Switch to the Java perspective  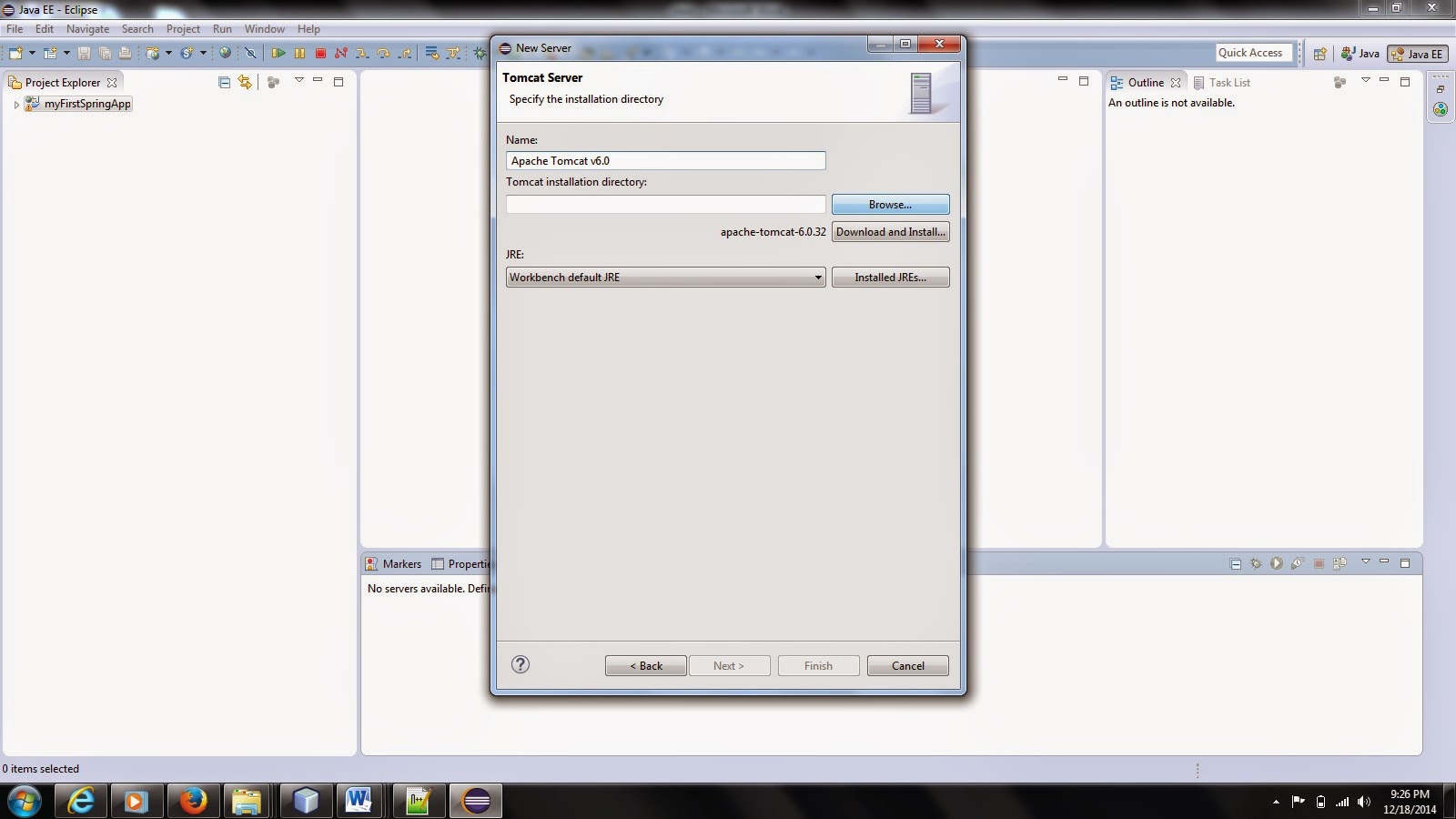(x=1361, y=54)
